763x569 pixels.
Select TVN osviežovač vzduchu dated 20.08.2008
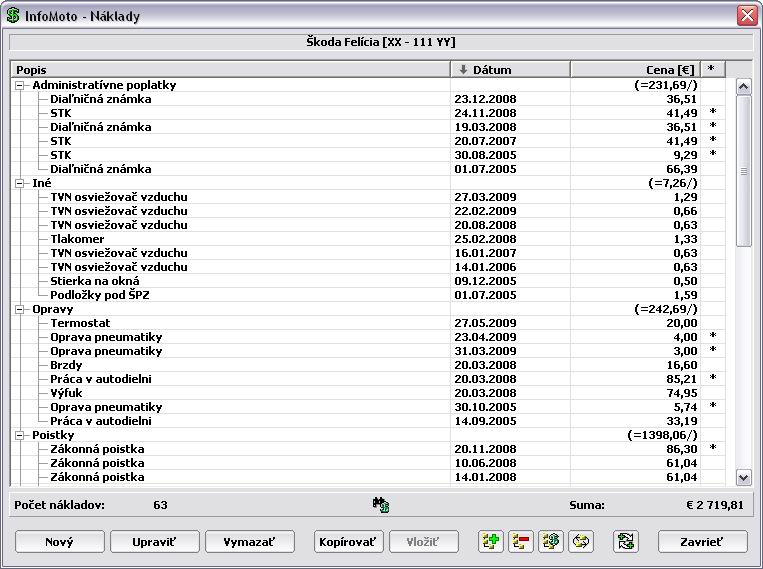tap(368, 225)
